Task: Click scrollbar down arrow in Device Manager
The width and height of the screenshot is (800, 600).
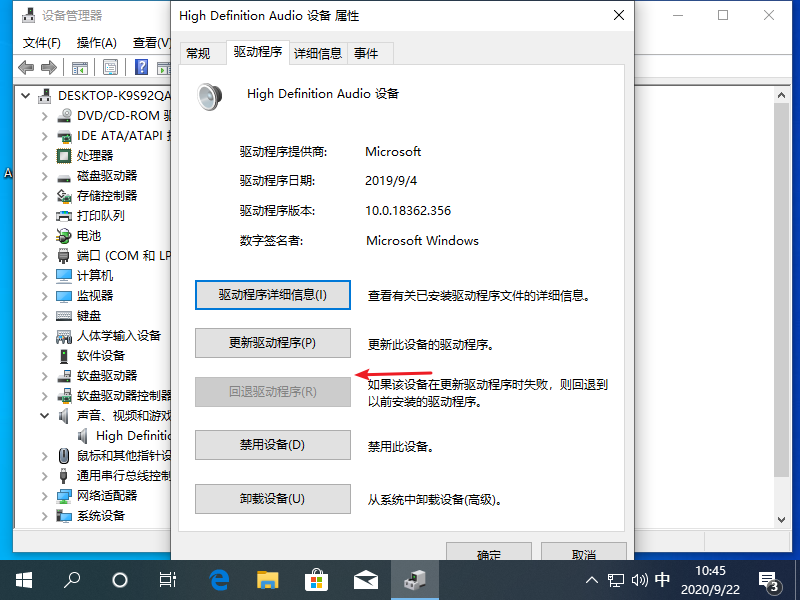Action: 781,520
